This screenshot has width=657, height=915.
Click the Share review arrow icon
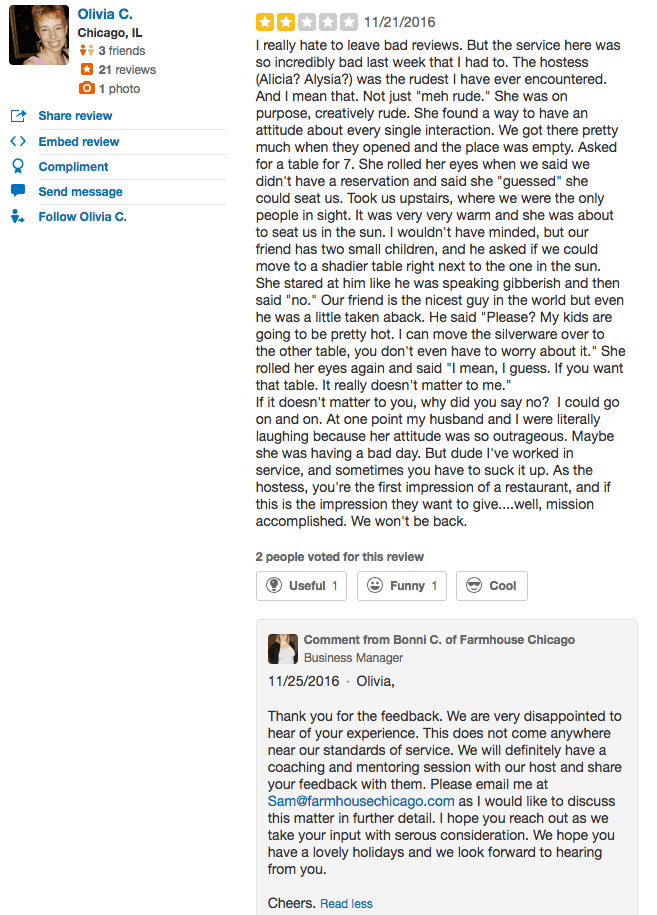click(x=18, y=116)
